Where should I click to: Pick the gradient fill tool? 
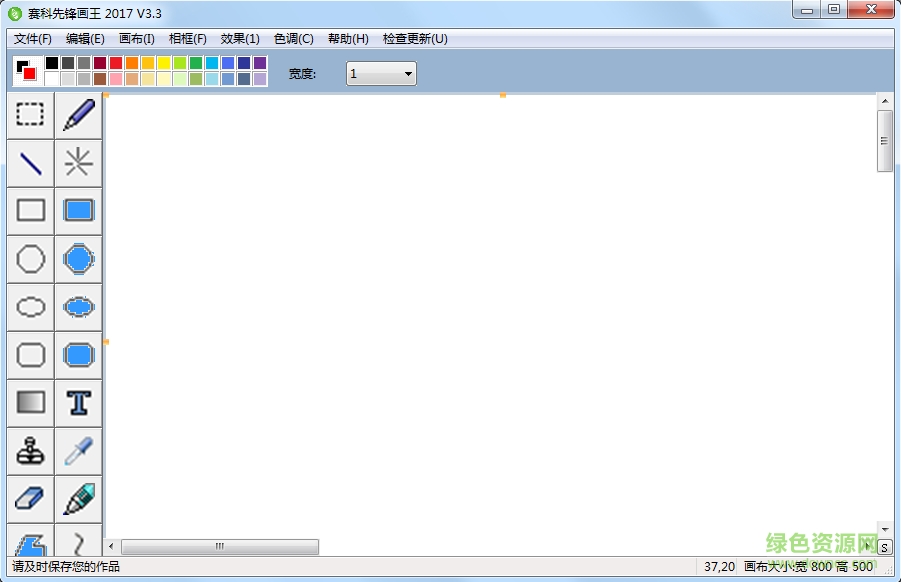coord(31,403)
